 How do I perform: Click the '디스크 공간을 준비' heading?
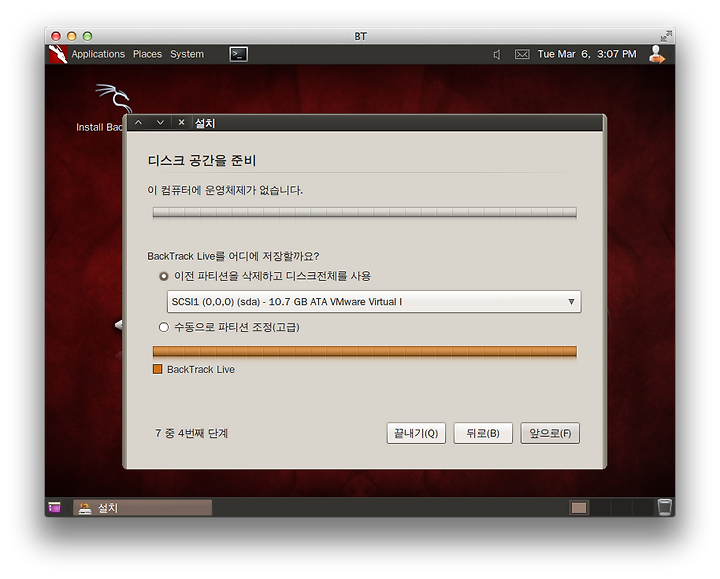[202, 160]
